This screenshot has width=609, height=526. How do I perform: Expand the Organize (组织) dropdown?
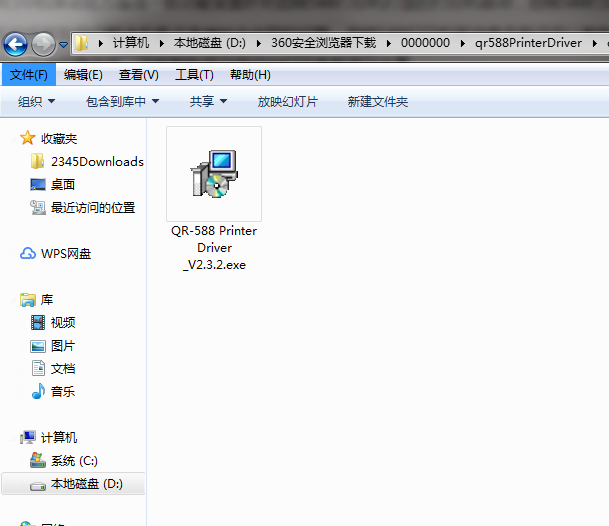pyautogui.click(x=36, y=102)
